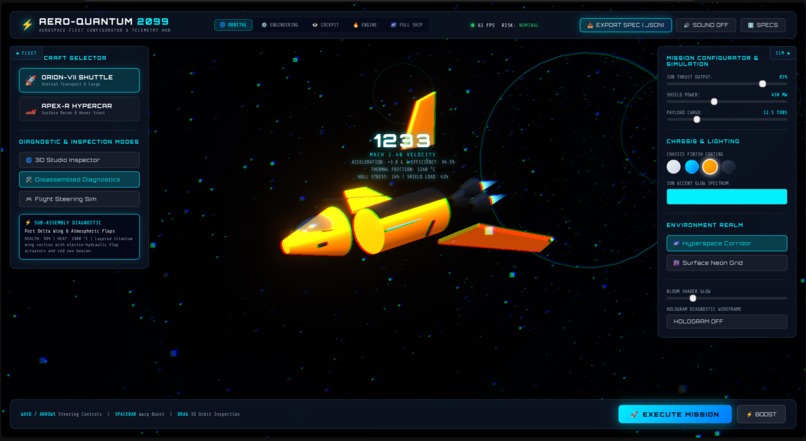Click the speaker icon on Sound Off
This screenshot has height=441, width=806.
click(x=686, y=25)
